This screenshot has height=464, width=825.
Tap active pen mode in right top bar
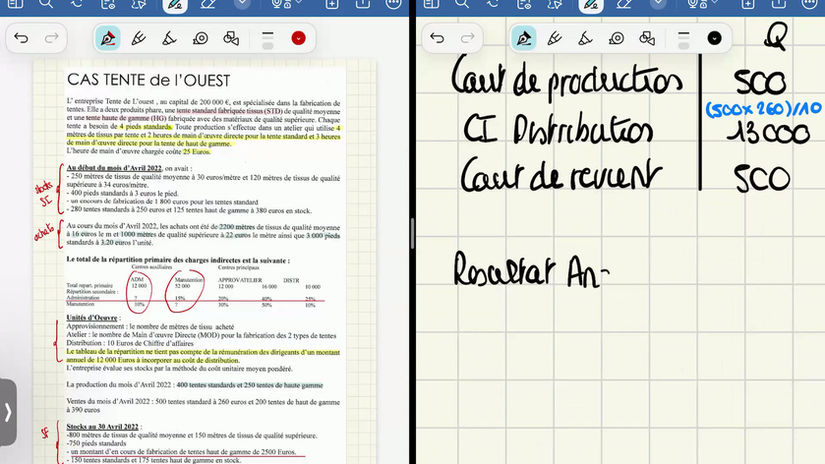(x=590, y=5)
